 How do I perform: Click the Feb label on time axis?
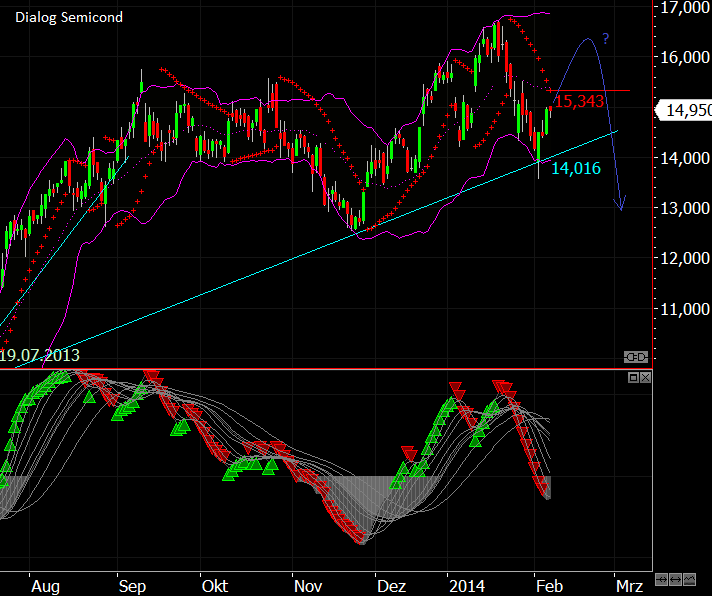coord(549,586)
